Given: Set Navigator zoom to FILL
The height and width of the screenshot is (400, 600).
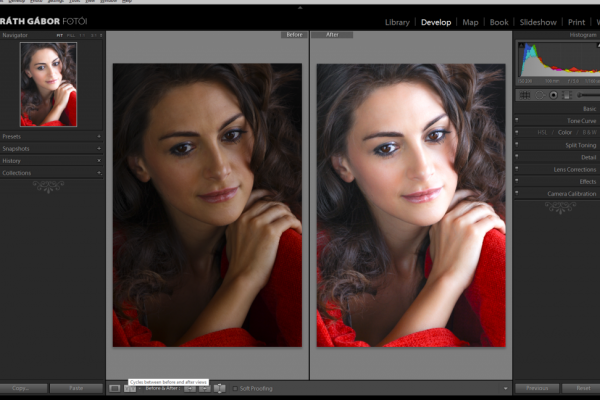Looking at the screenshot, I should tap(71, 36).
